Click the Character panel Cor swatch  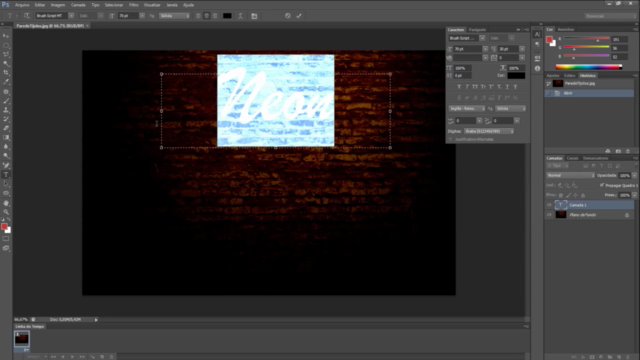click(x=516, y=76)
